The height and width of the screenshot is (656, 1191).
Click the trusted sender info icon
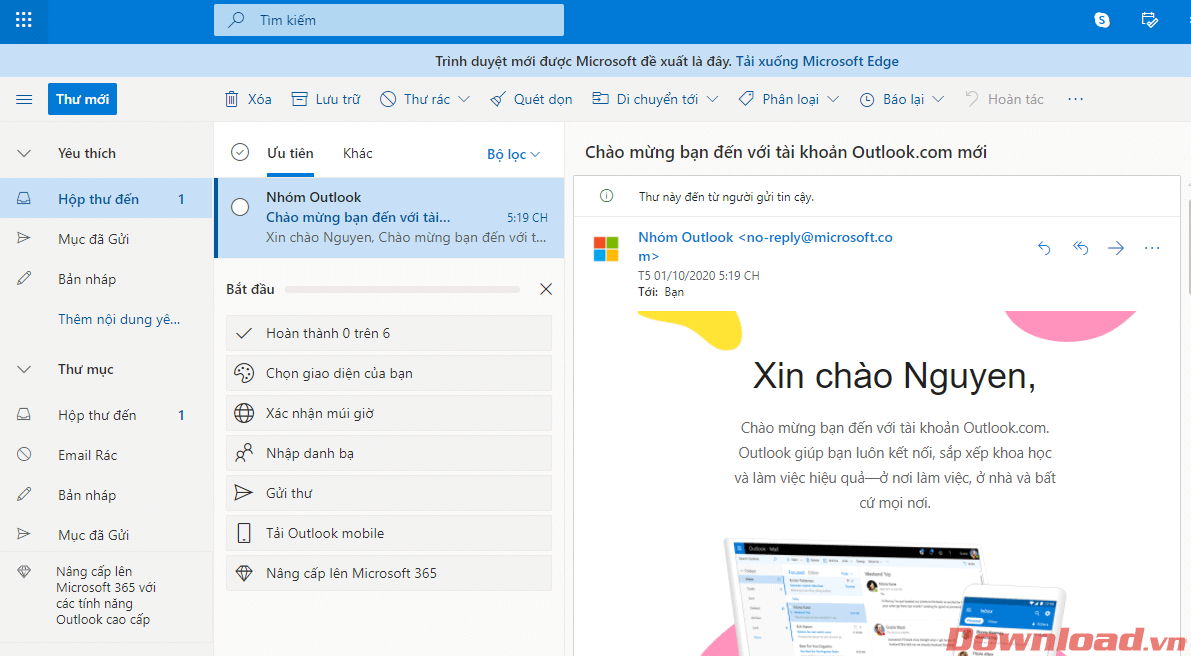point(606,197)
